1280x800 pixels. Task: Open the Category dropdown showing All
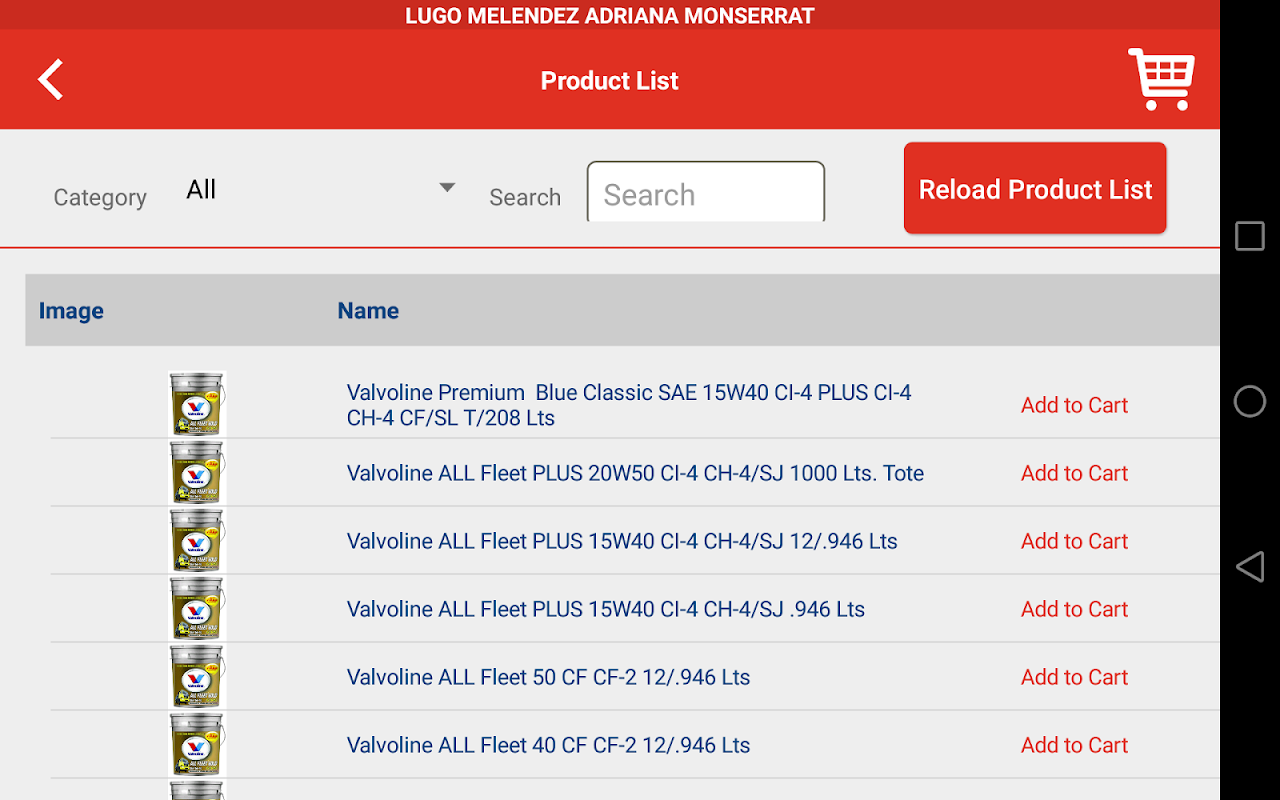320,190
